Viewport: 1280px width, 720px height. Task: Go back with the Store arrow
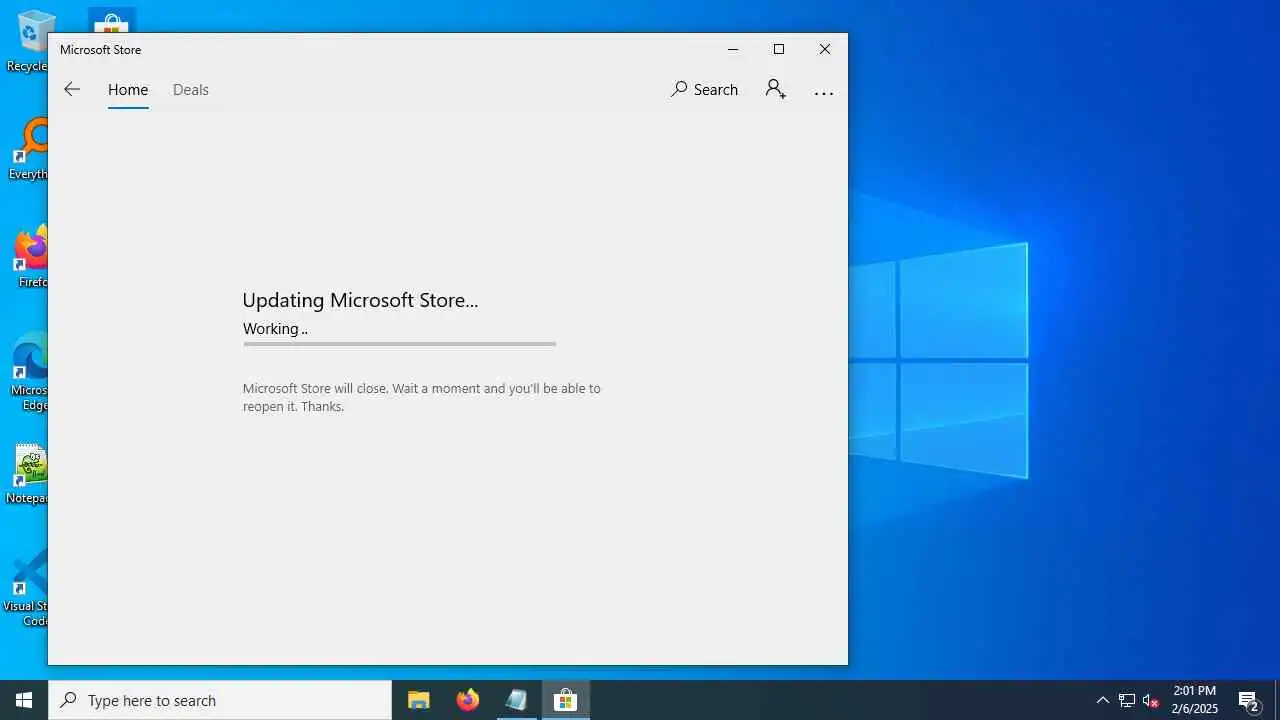click(72, 90)
